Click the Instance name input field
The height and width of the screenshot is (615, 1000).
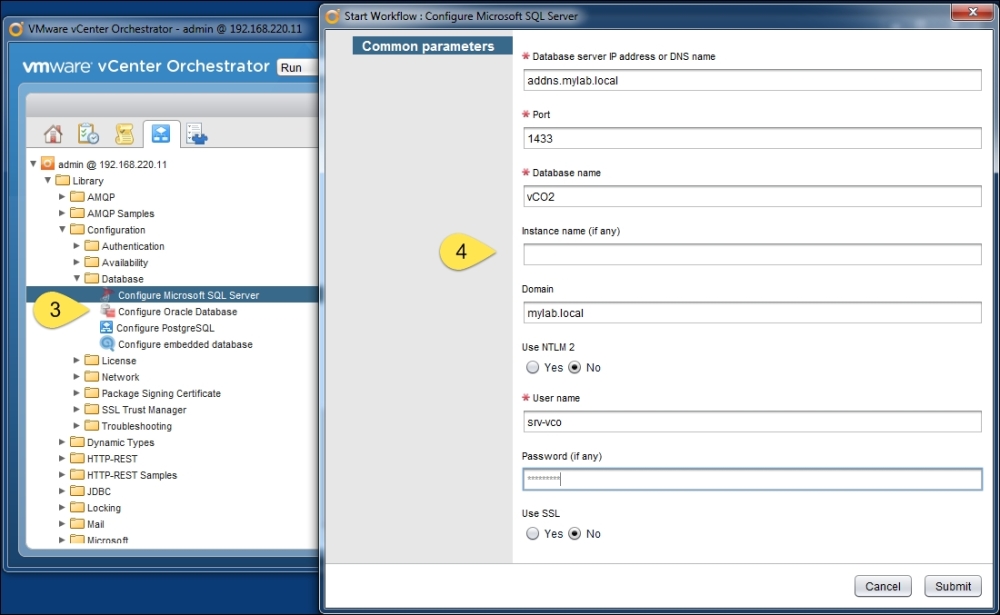[751, 255]
